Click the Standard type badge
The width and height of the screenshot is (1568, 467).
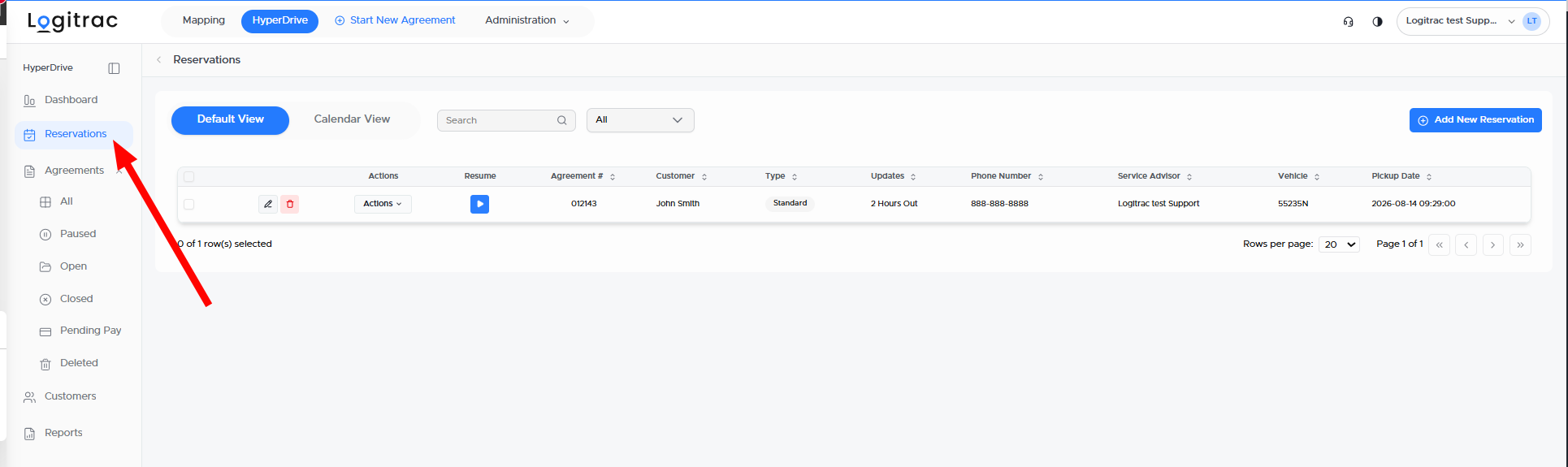tap(790, 203)
